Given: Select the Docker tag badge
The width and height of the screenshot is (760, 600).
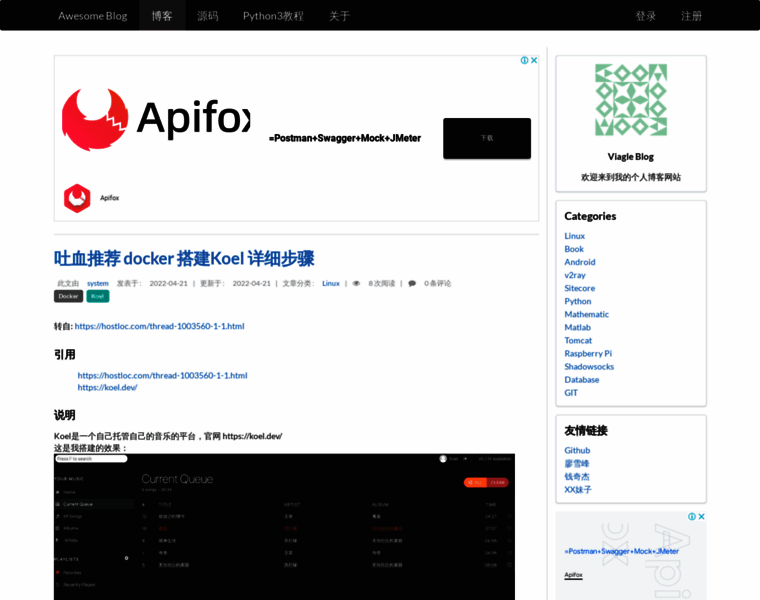Looking at the screenshot, I should 68,296.
